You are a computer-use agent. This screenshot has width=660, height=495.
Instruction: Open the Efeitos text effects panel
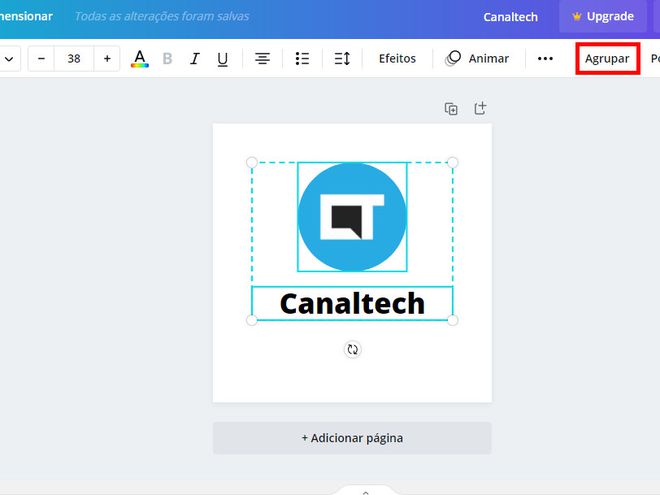[x=397, y=59]
